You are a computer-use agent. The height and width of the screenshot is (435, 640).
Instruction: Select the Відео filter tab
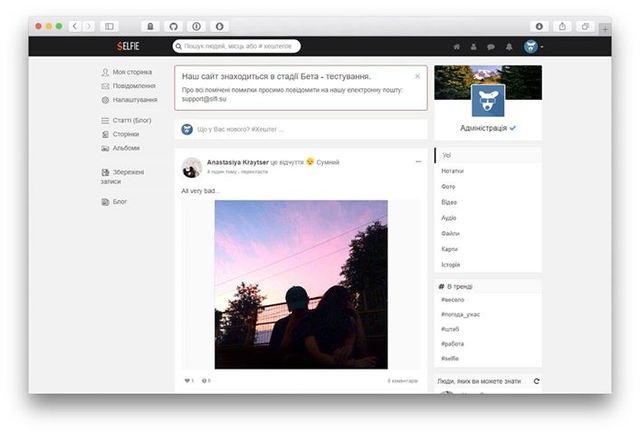click(x=449, y=202)
